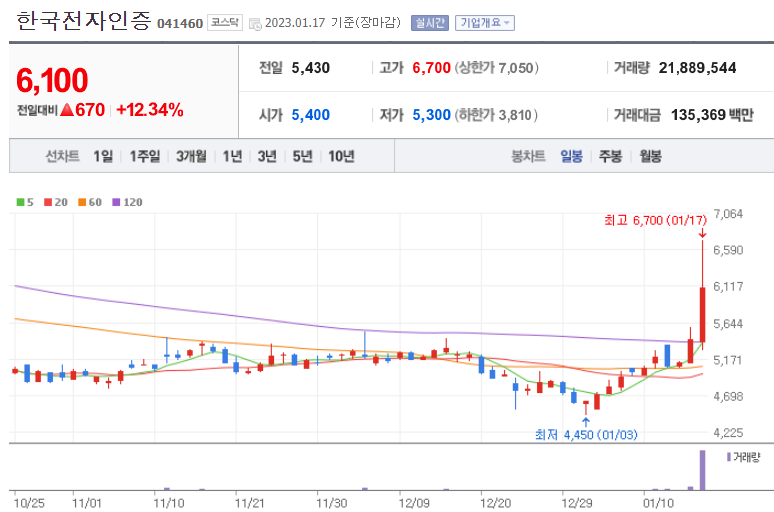Click the orange 60-day moving average swatch
Image resolution: width=774 pixels, height=512 pixels.
82,202
